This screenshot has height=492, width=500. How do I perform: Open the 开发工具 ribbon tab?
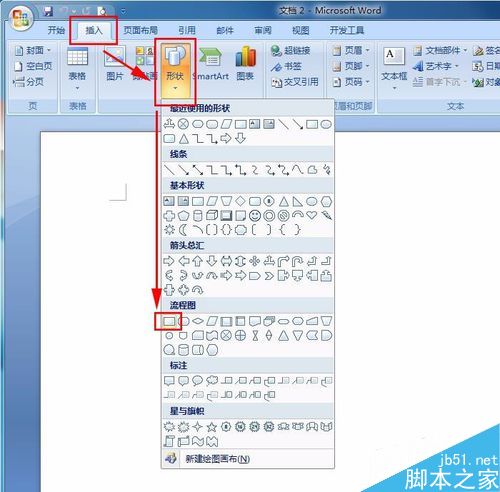(346, 30)
